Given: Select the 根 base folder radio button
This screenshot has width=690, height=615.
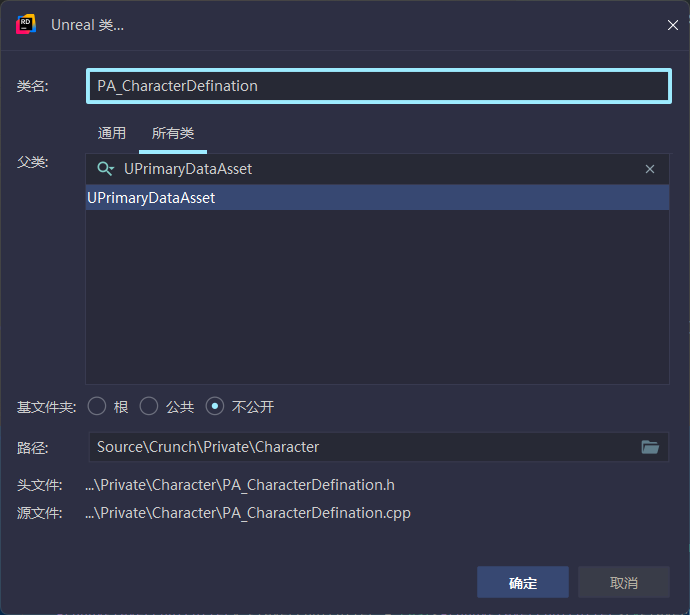Looking at the screenshot, I should (x=97, y=406).
